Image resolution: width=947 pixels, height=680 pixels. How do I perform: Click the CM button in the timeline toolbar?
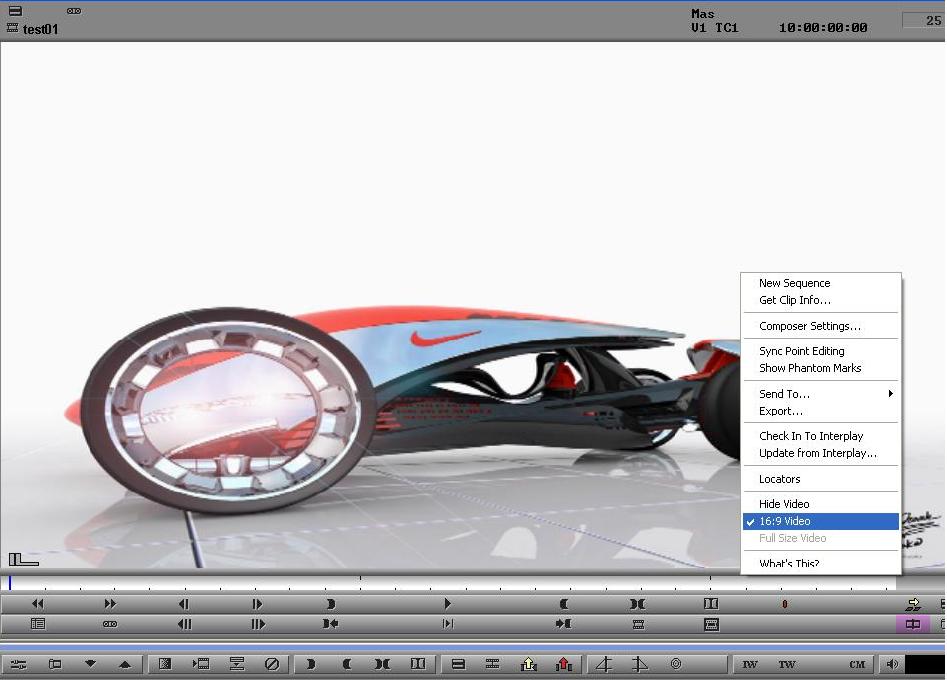tap(857, 664)
